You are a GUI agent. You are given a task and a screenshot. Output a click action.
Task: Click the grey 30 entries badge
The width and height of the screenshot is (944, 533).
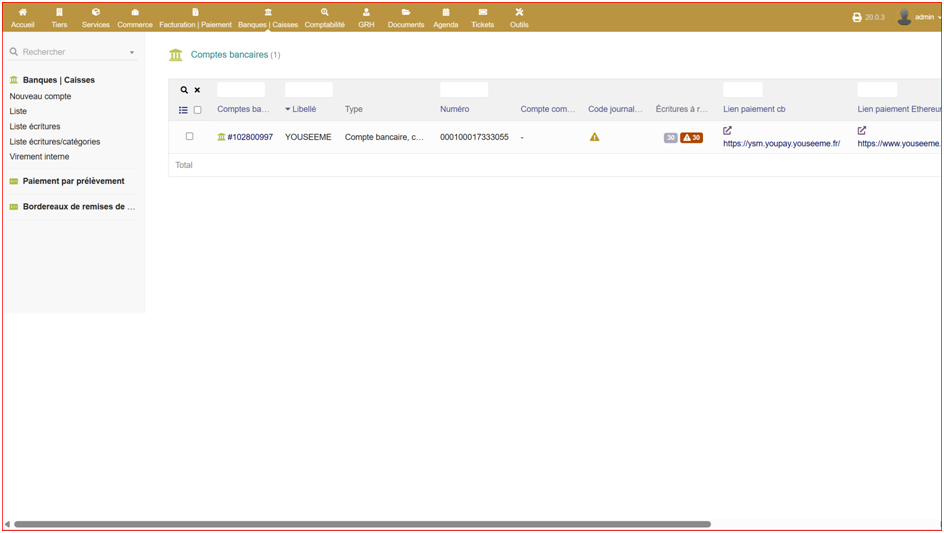pos(670,138)
